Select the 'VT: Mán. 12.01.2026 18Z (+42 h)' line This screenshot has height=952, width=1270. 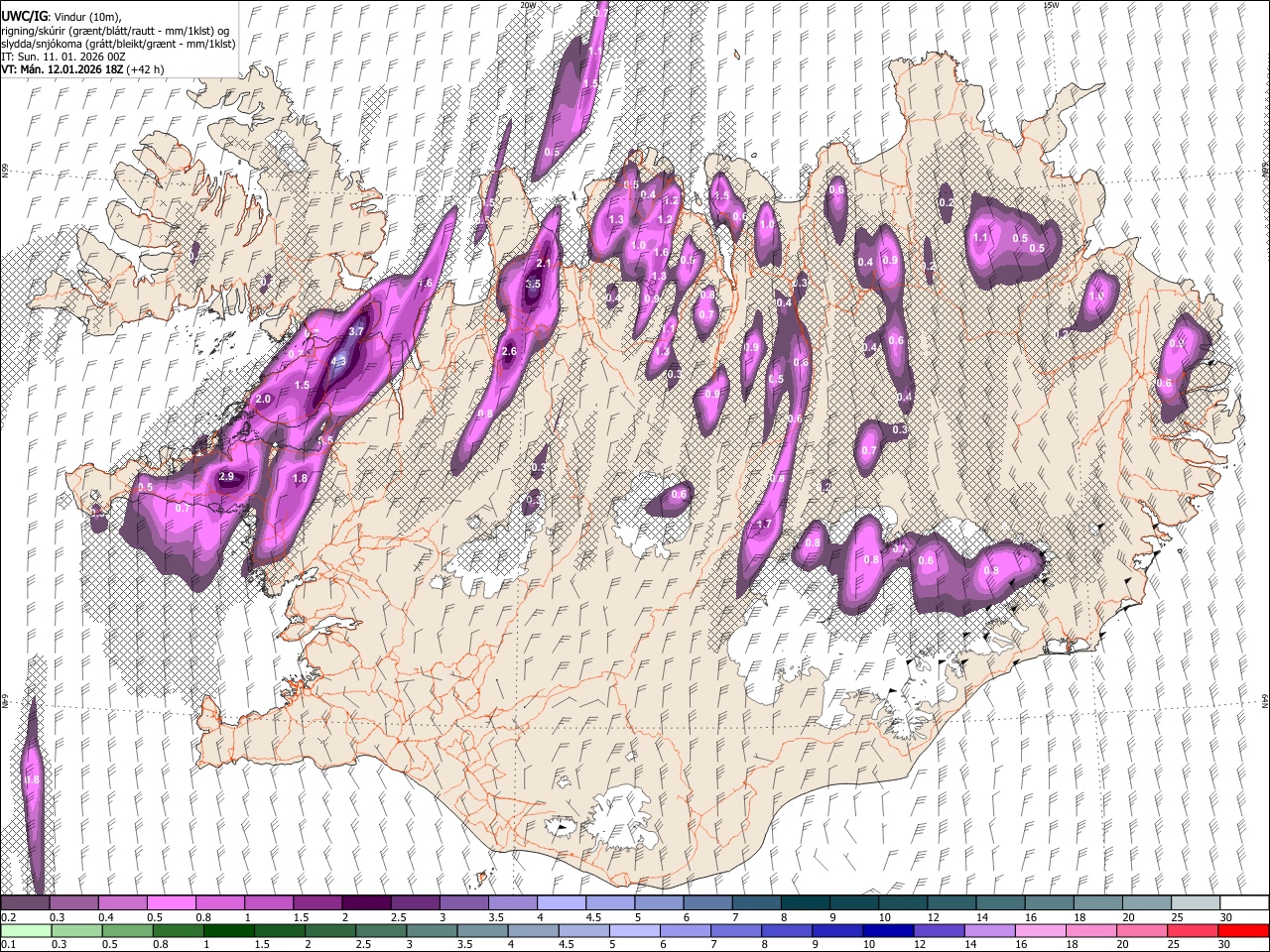[x=82, y=69]
